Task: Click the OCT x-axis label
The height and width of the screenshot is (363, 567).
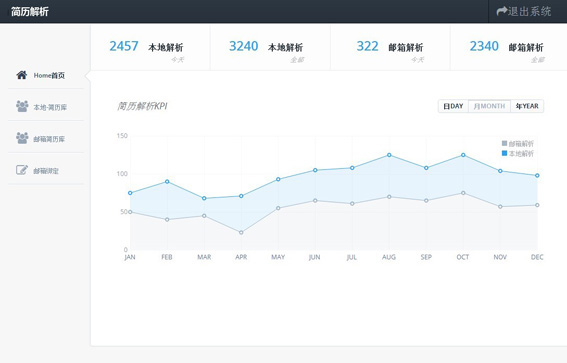Action: [463, 257]
